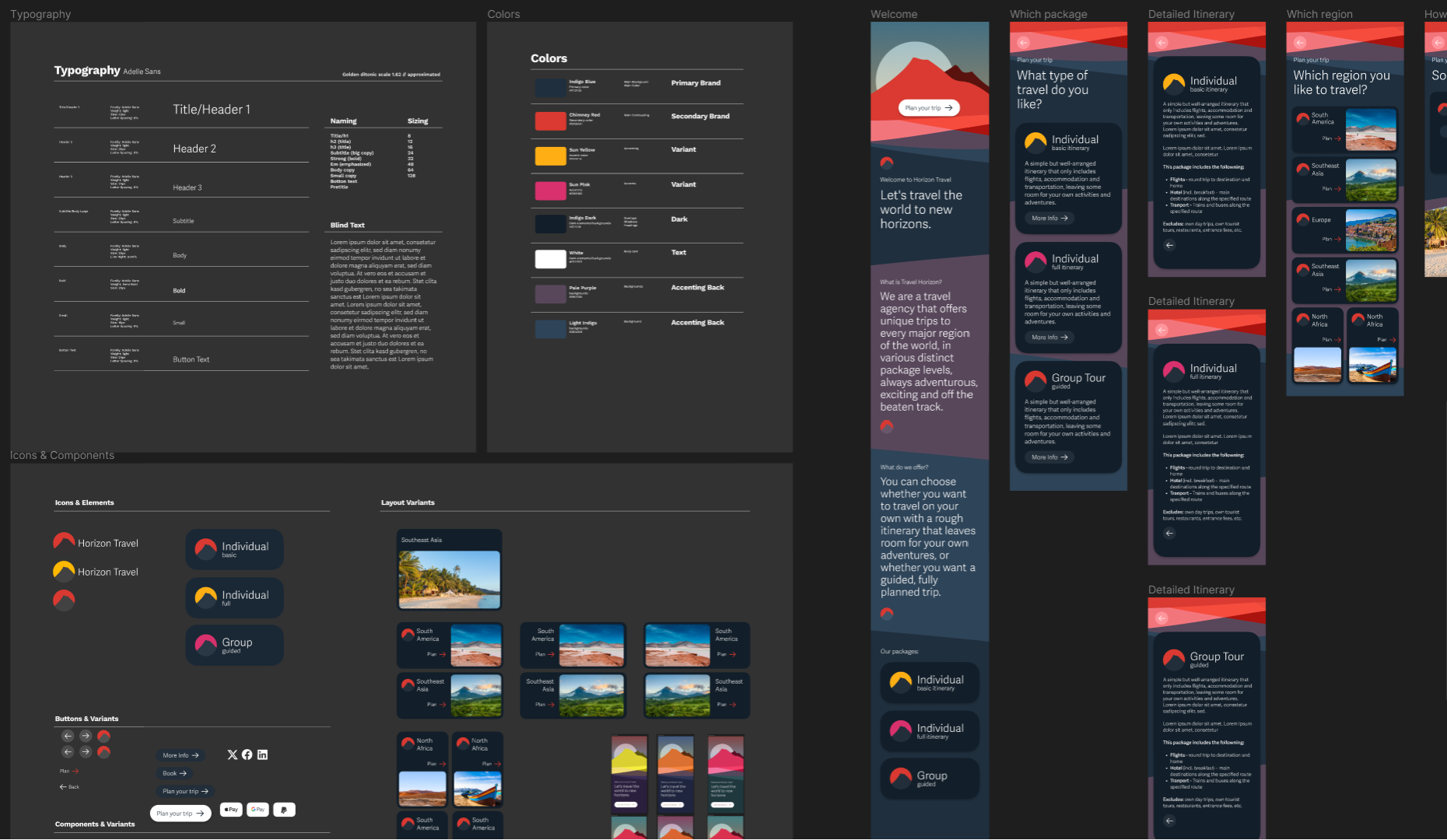The width and height of the screenshot is (1447, 840).
Task: Select the Apple Pay payment badge
Action: click(x=231, y=810)
